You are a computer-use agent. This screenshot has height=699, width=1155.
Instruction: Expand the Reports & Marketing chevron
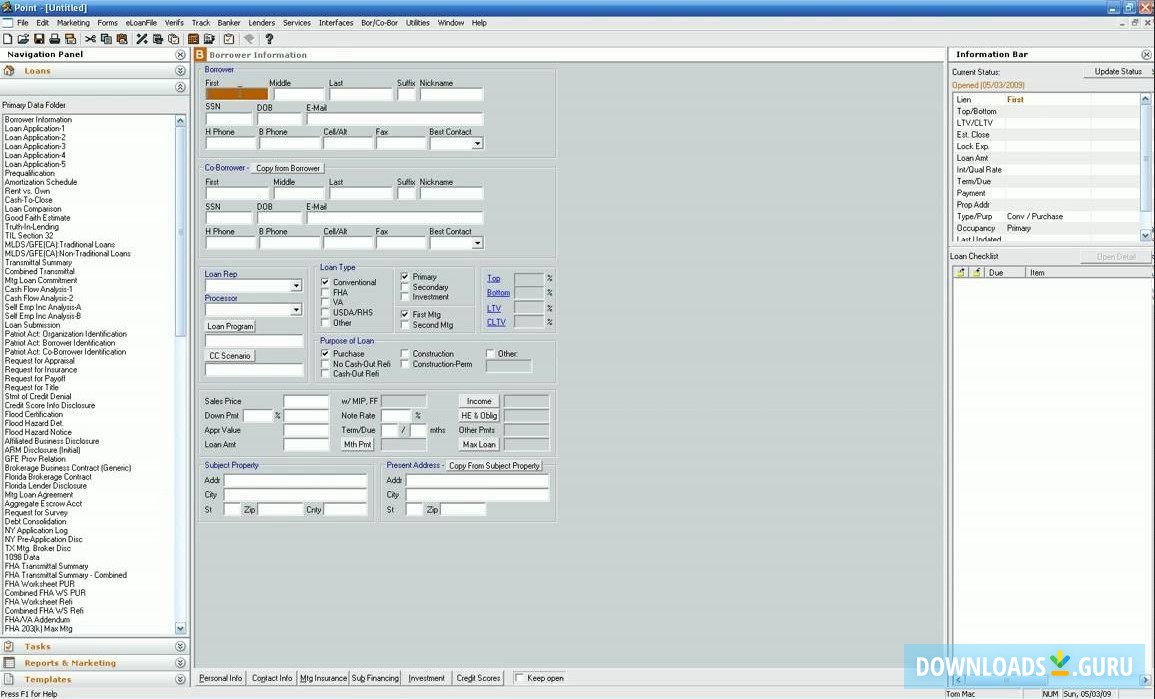coord(180,663)
